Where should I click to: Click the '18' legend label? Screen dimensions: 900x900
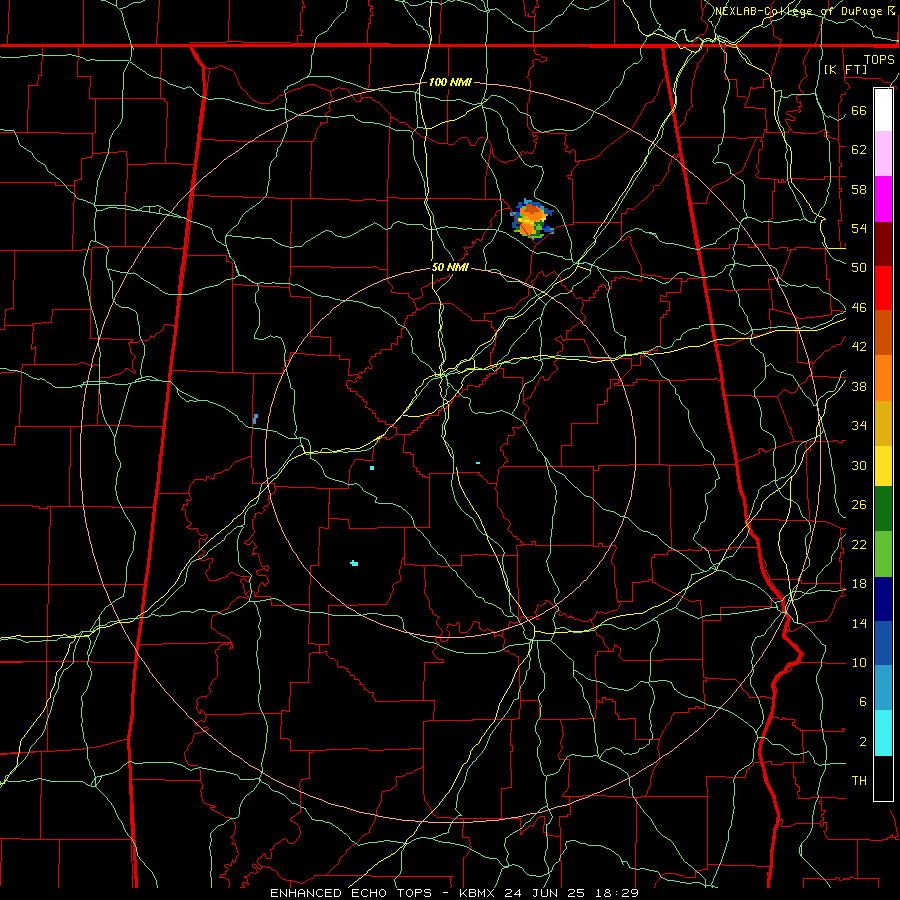point(859,584)
